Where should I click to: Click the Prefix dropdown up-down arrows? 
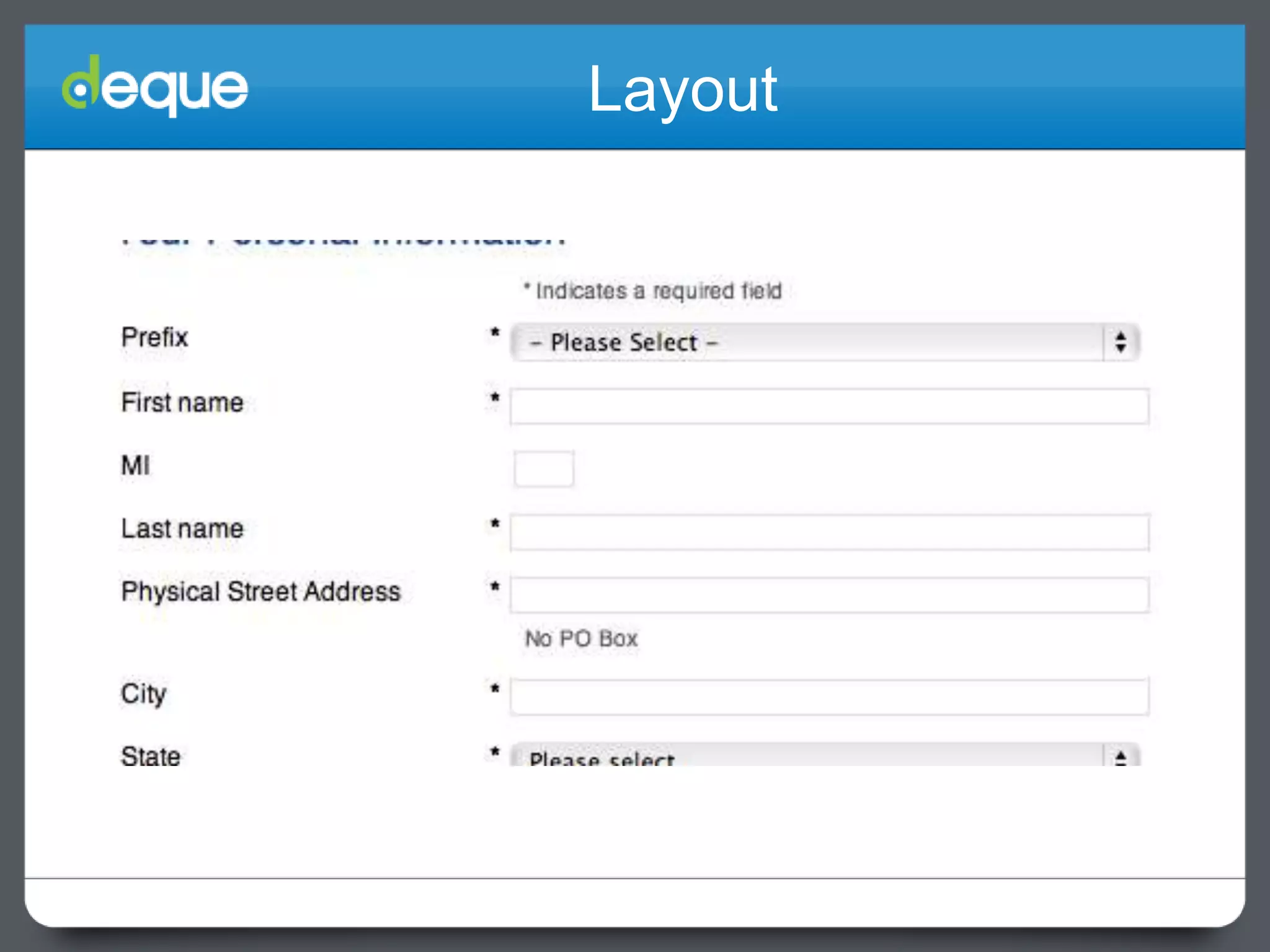tap(1121, 343)
